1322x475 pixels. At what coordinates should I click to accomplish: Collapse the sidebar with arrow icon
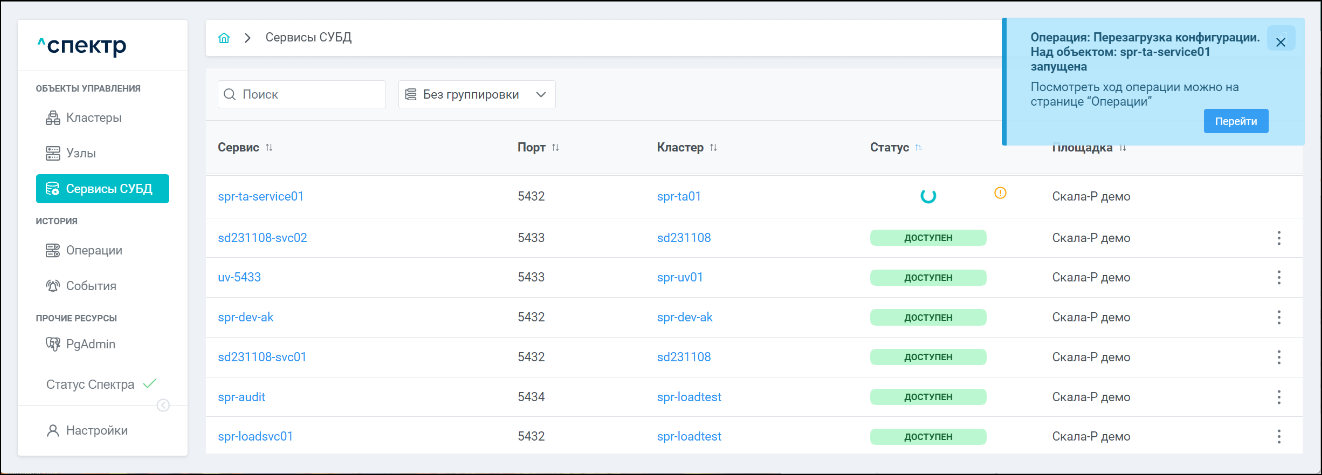[x=163, y=405]
